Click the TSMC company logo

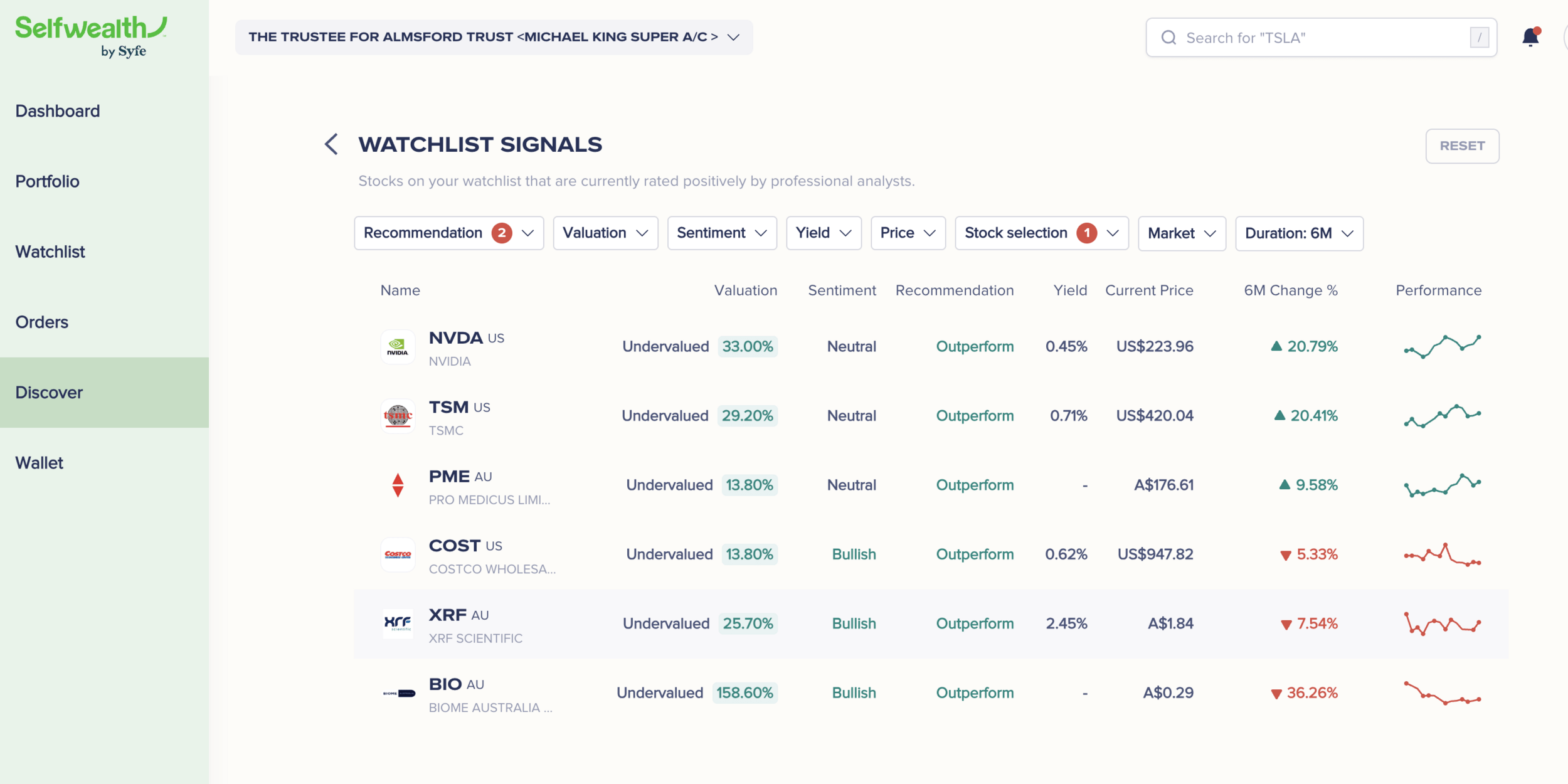point(398,416)
